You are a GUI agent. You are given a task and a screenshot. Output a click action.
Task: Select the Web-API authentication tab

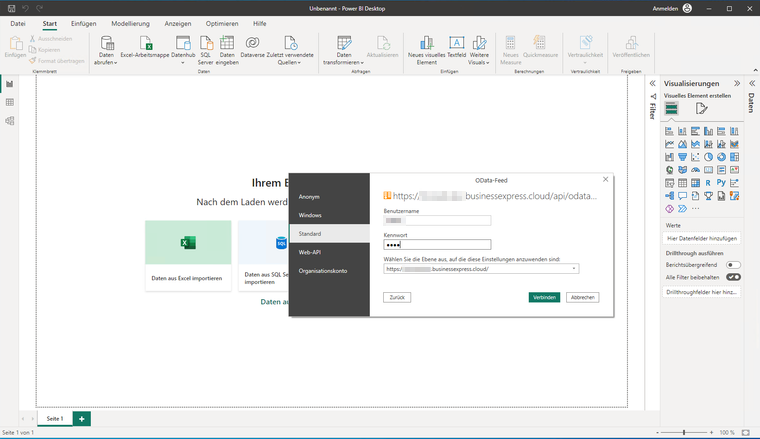[x=310, y=252]
